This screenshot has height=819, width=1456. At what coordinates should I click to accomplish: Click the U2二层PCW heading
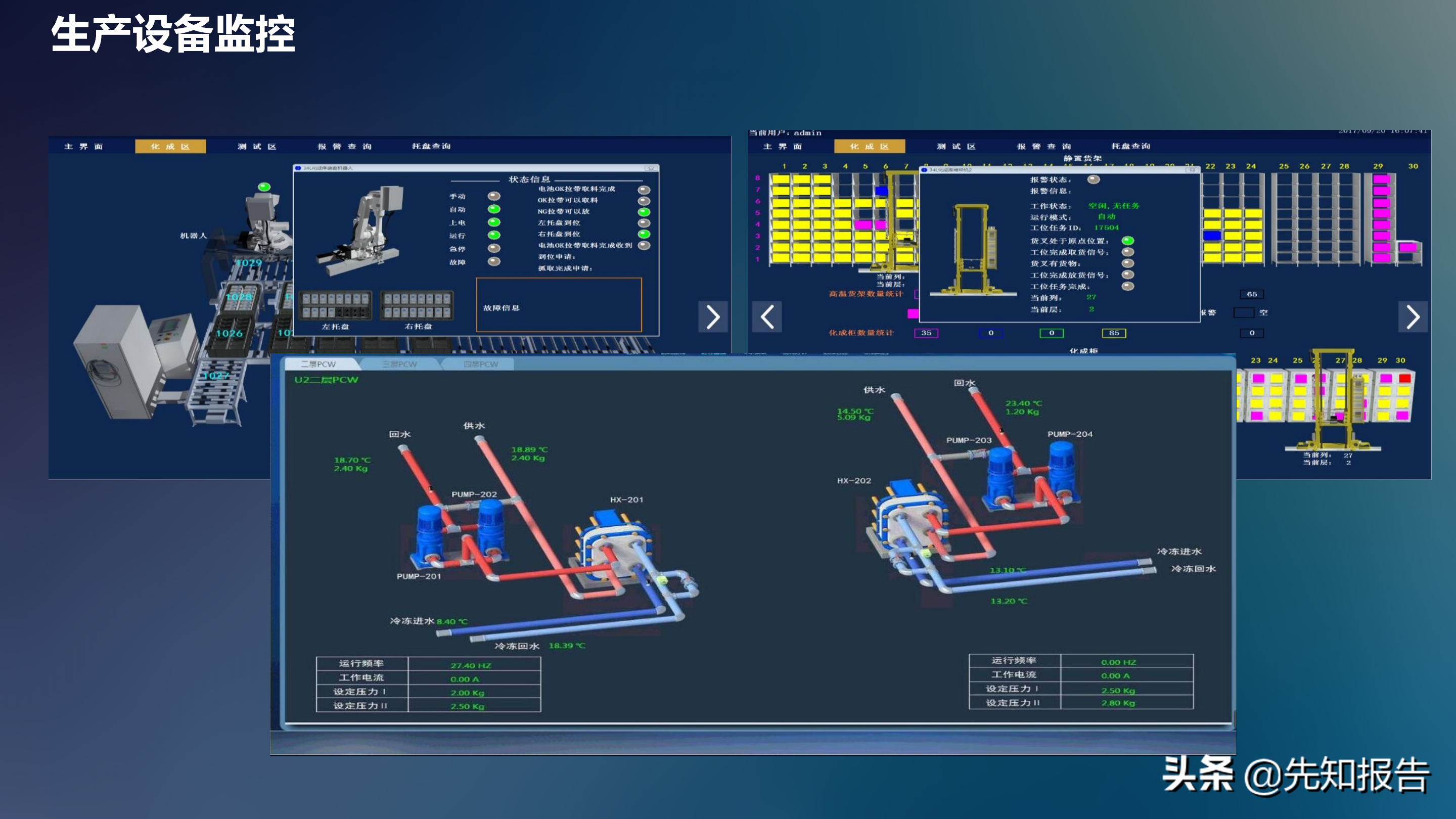pos(326,380)
